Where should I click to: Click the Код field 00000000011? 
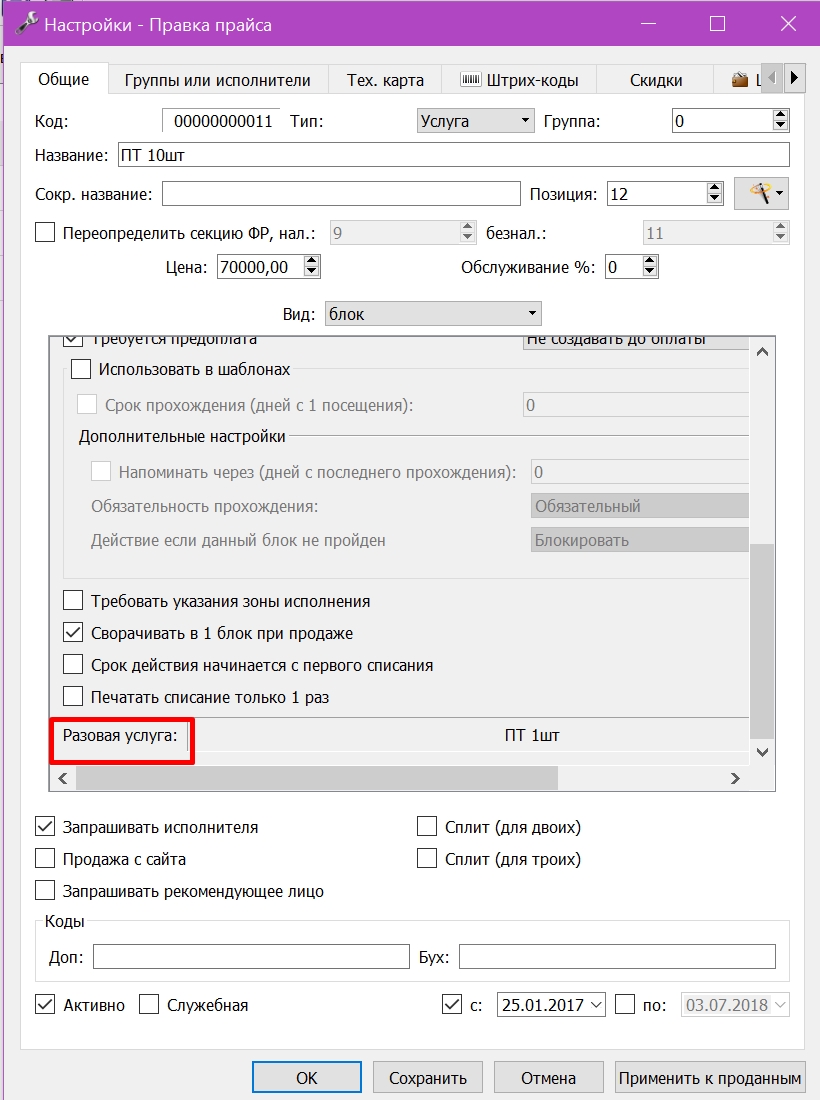[221, 121]
